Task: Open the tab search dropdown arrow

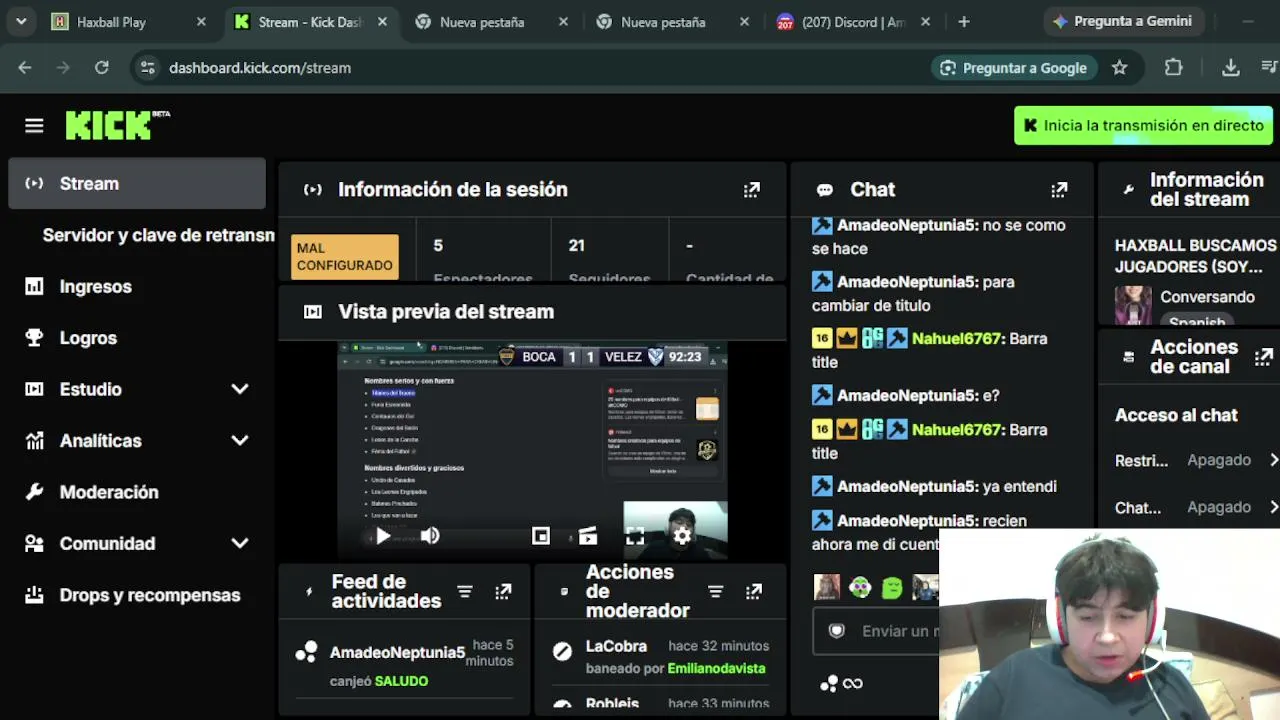Action: coord(21,22)
